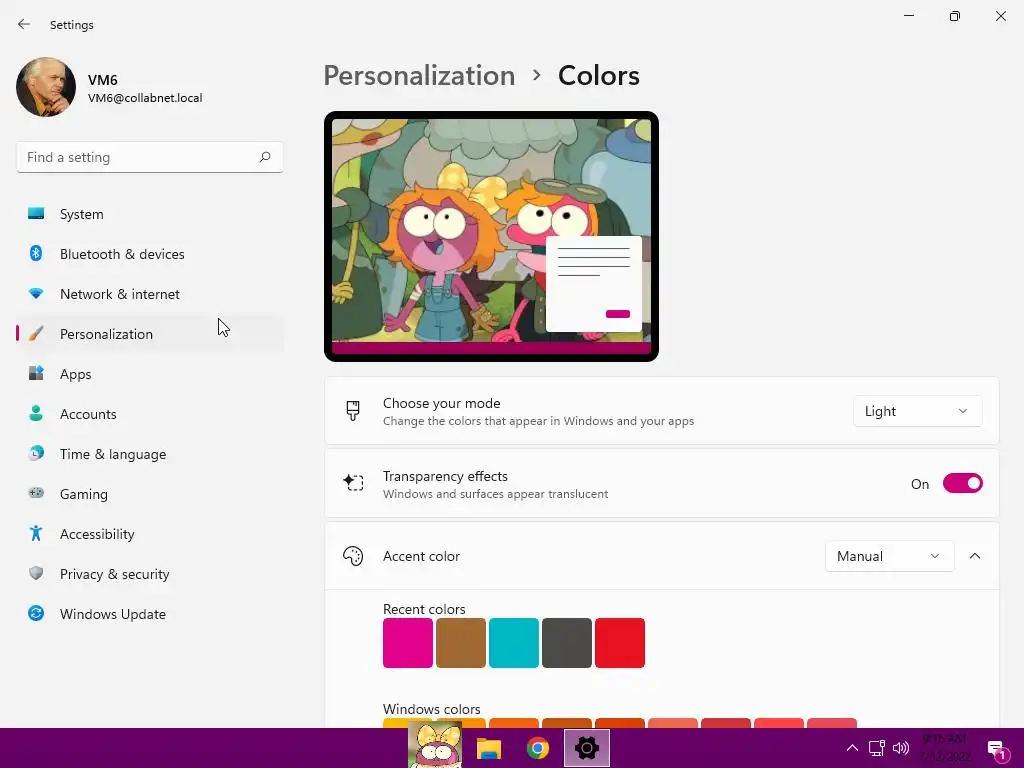Image resolution: width=1024 pixels, height=768 pixels.
Task: Click the Transparency effects sparkle icon
Action: (353, 483)
